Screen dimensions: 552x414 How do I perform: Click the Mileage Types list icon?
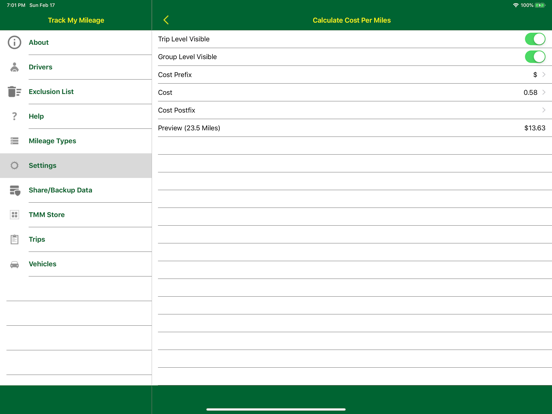(x=14, y=141)
